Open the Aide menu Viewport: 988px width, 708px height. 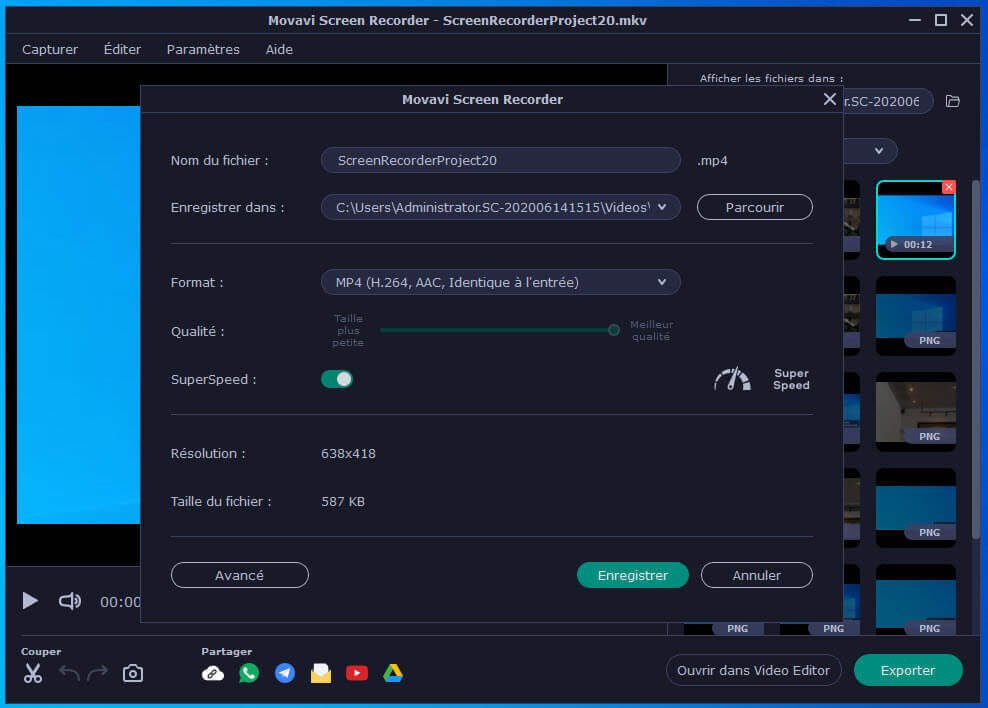tap(279, 49)
